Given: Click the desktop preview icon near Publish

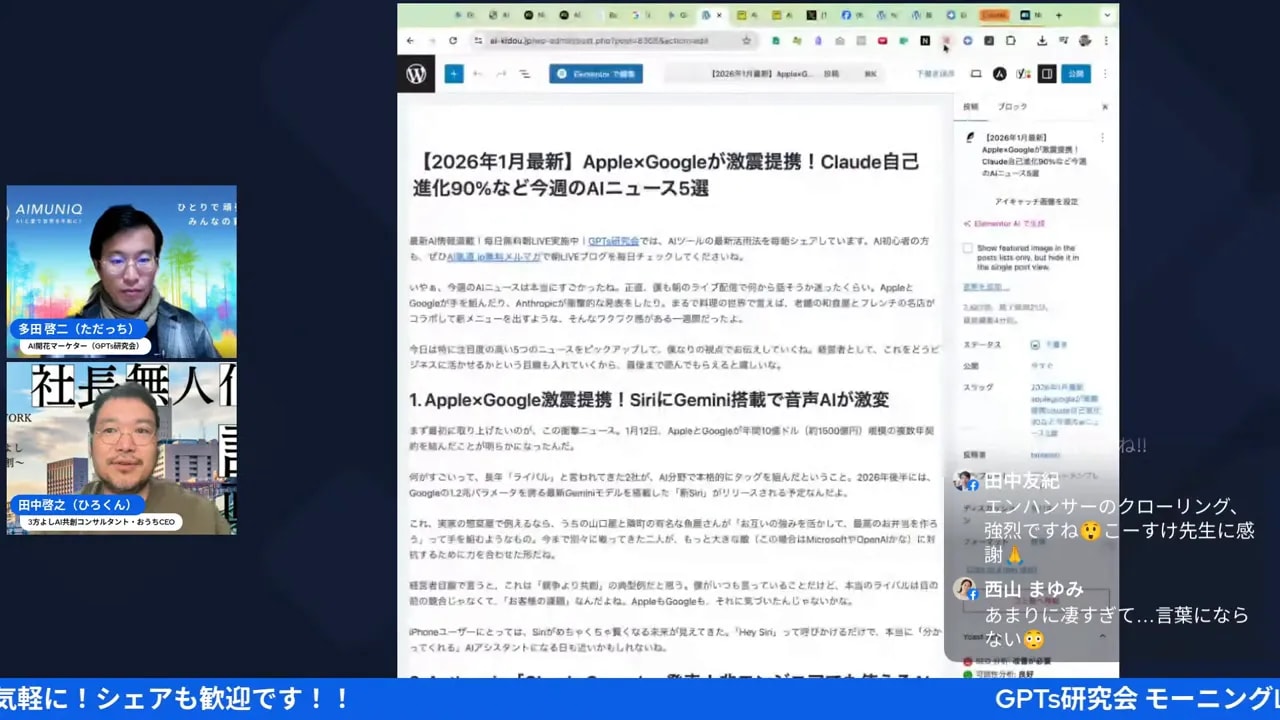Looking at the screenshot, I should tap(976, 74).
